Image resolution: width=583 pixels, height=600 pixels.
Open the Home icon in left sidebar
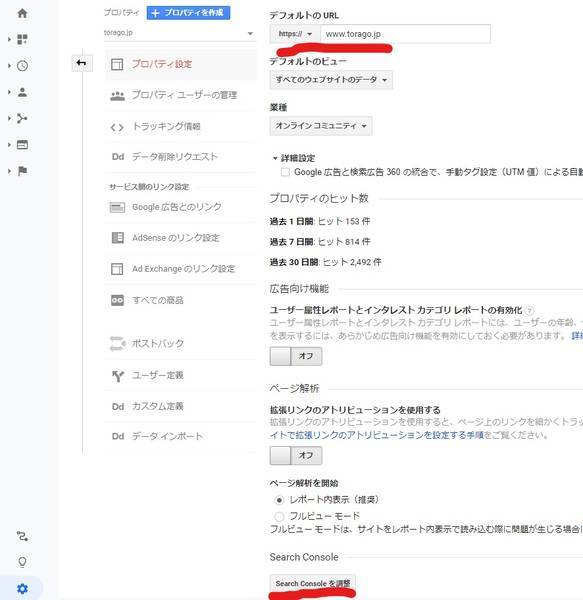[22, 13]
